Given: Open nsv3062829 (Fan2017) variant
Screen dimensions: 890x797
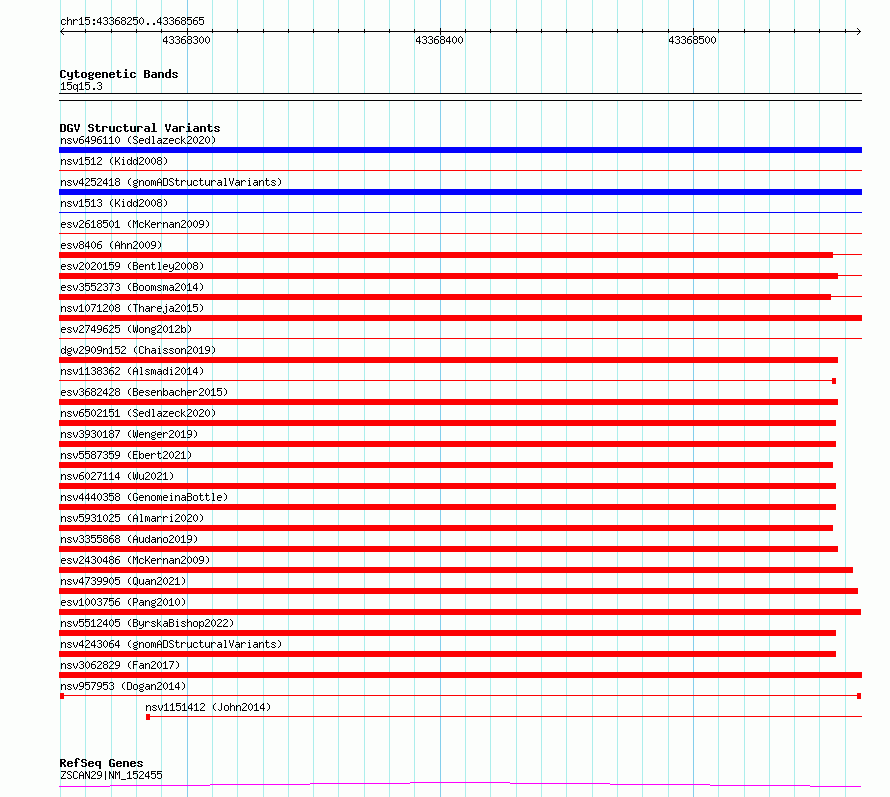Looking at the screenshot, I should [120, 665].
